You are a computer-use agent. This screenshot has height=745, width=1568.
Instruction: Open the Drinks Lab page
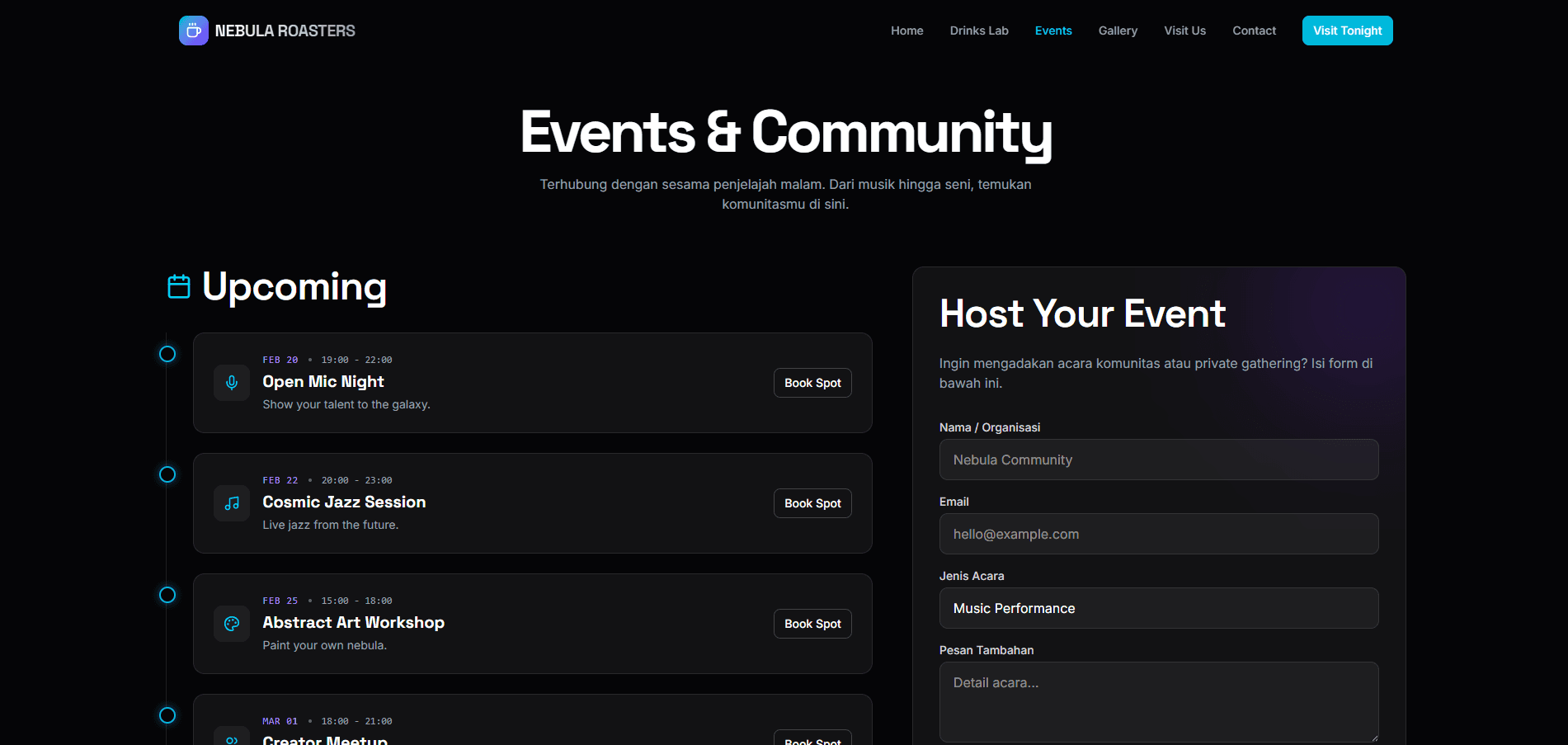click(978, 31)
